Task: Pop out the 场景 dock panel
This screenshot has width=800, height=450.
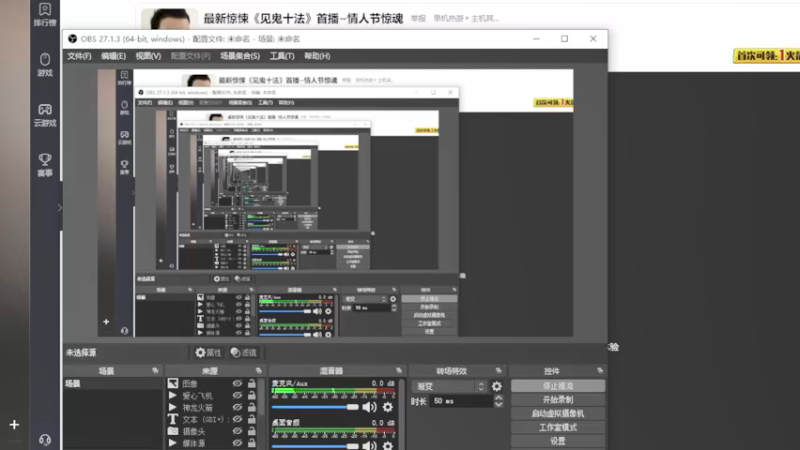Action: click(x=155, y=370)
